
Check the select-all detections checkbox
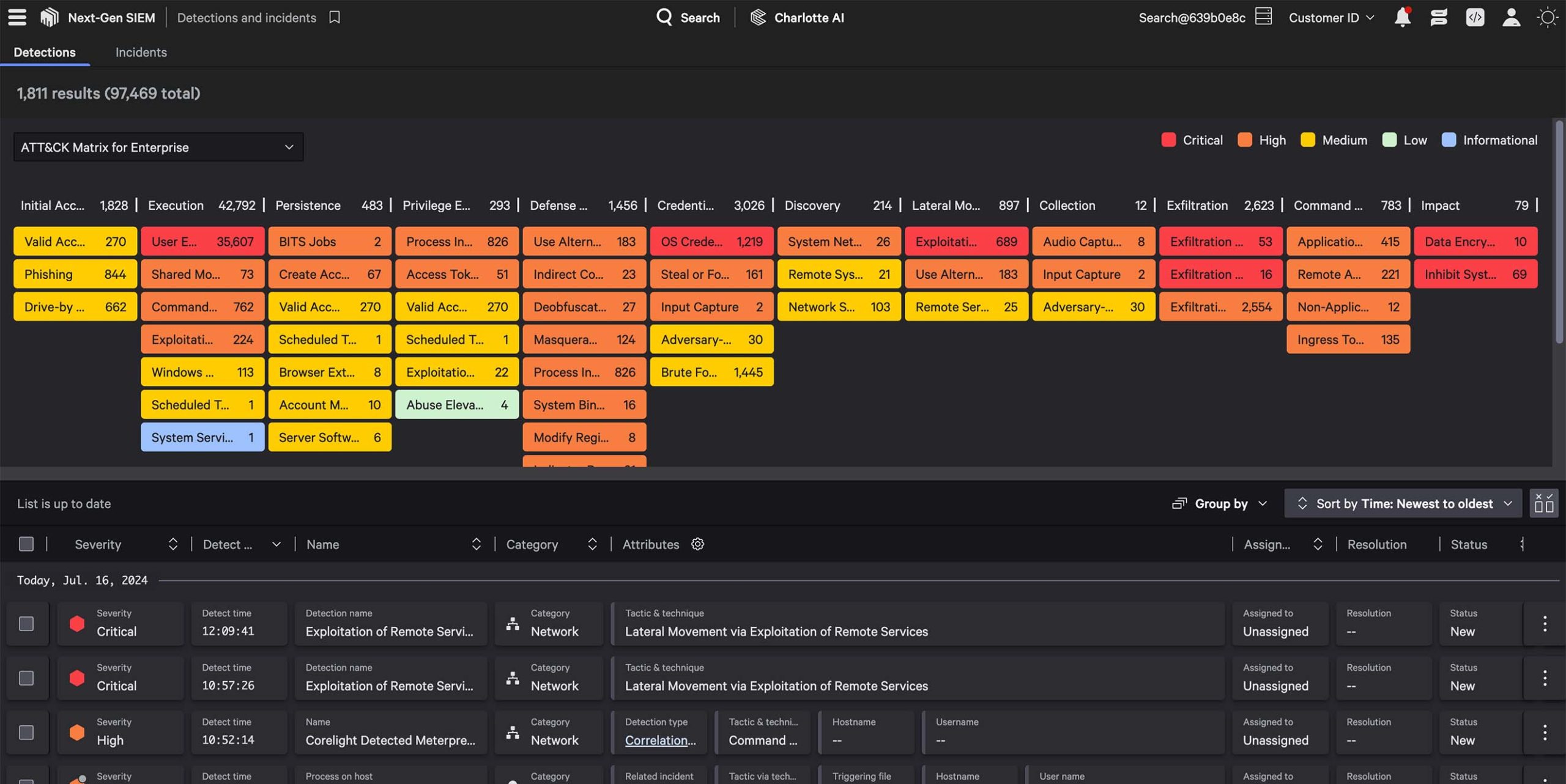[x=26, y=544]
